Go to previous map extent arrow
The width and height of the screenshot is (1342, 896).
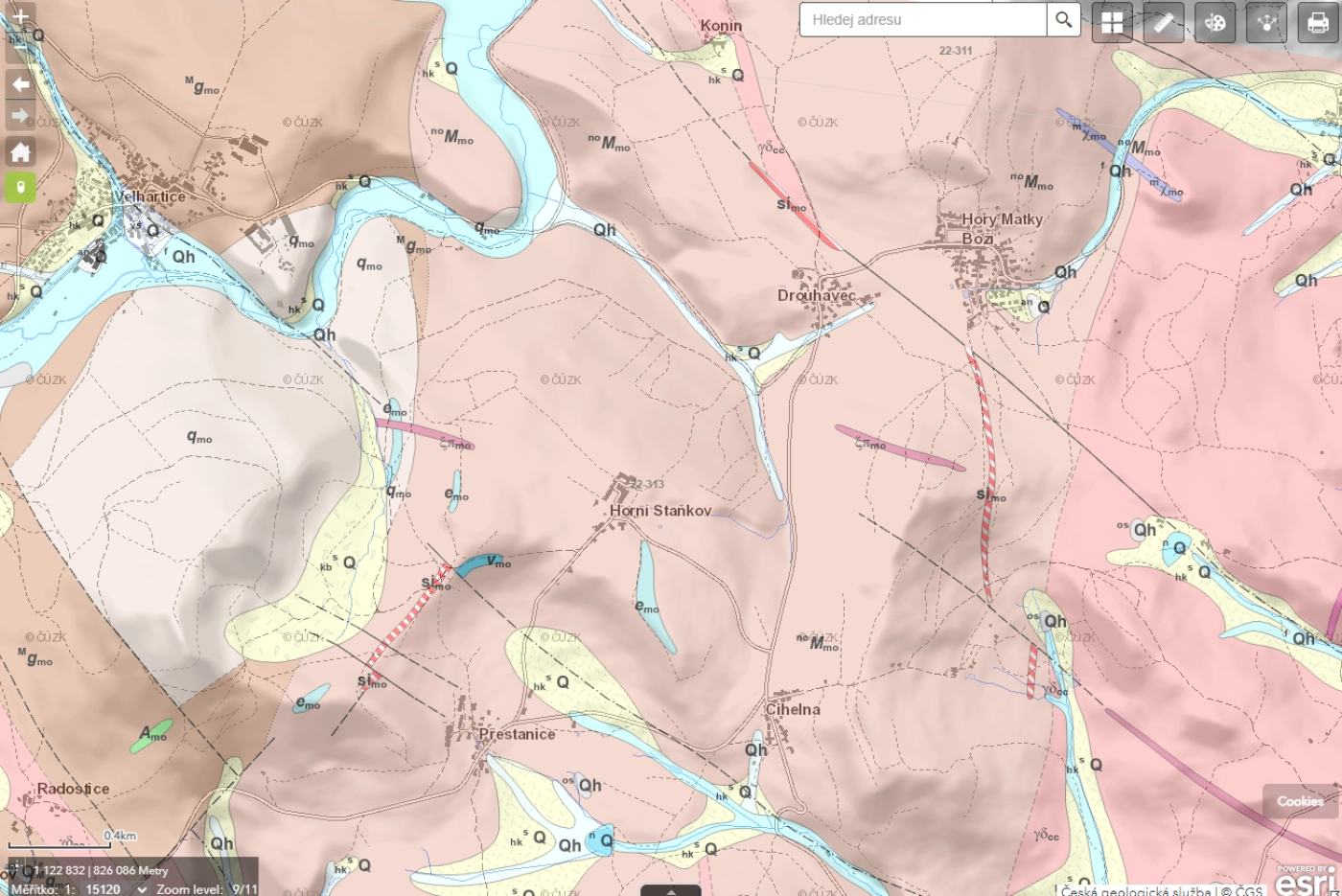pos(20,84)
